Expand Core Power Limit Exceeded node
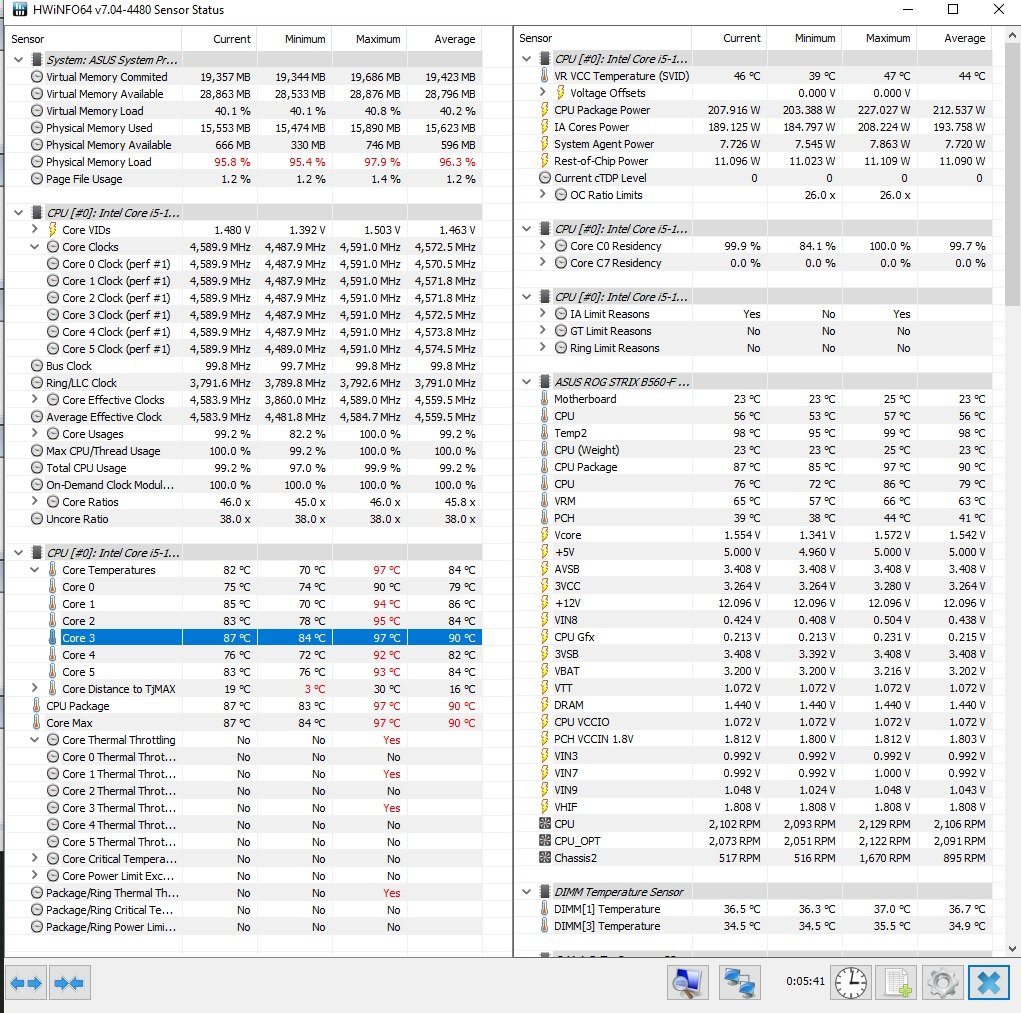Image resolution: width=1021 pixels, height=1013 pixels. coord(35,875)
